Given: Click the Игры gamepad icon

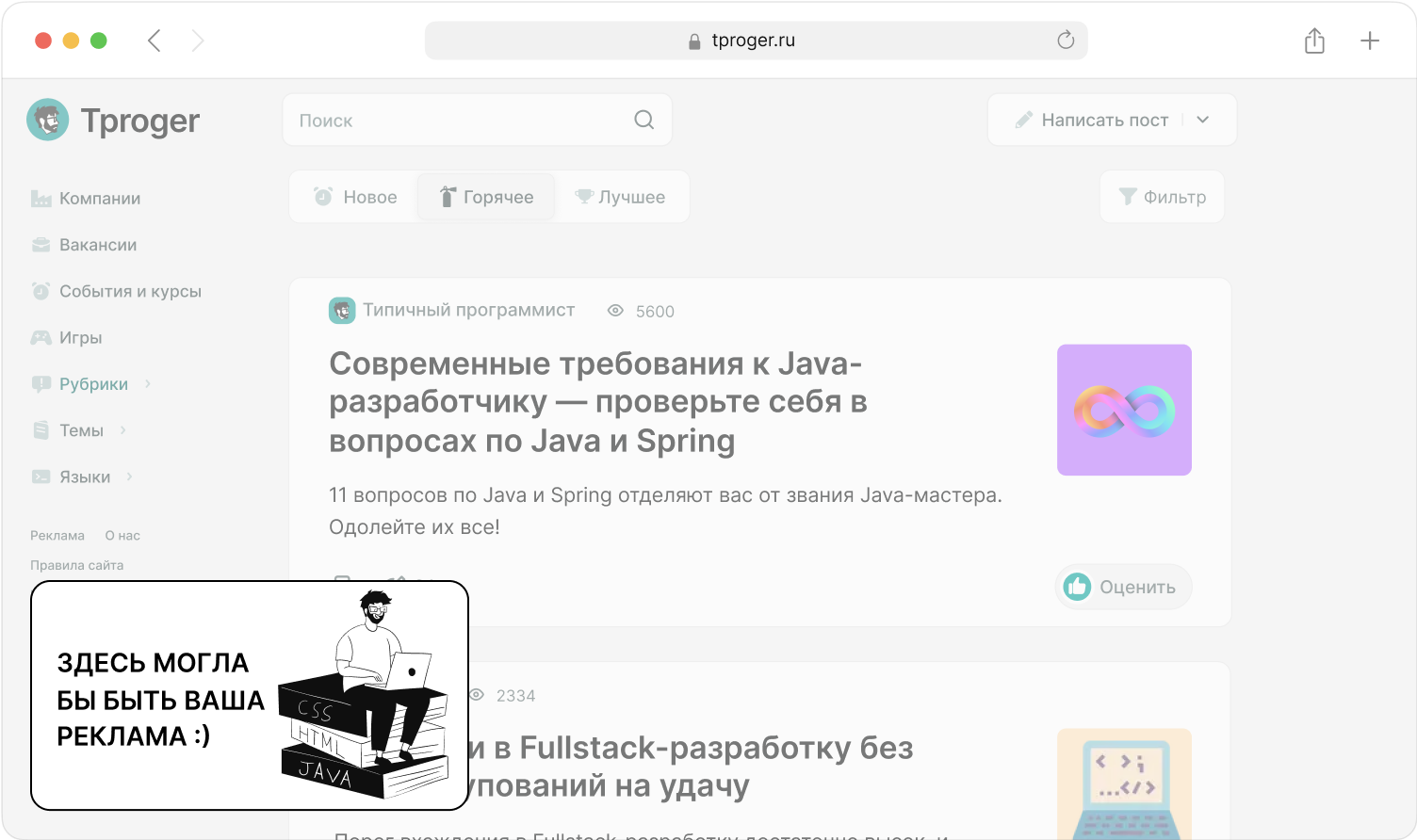Looking at the screenshot, I should point(41,337).
